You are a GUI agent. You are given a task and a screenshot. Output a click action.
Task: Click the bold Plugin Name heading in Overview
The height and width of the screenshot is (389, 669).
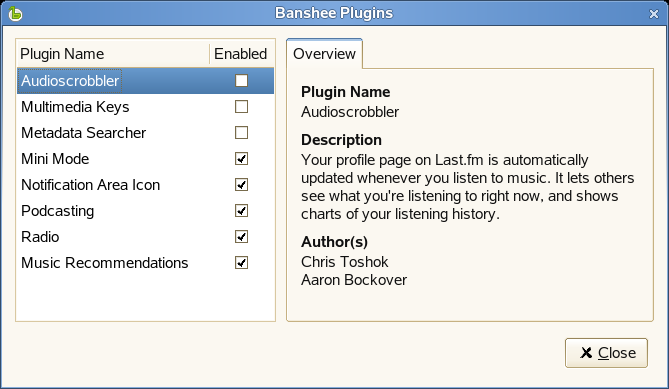click(346, 92)
